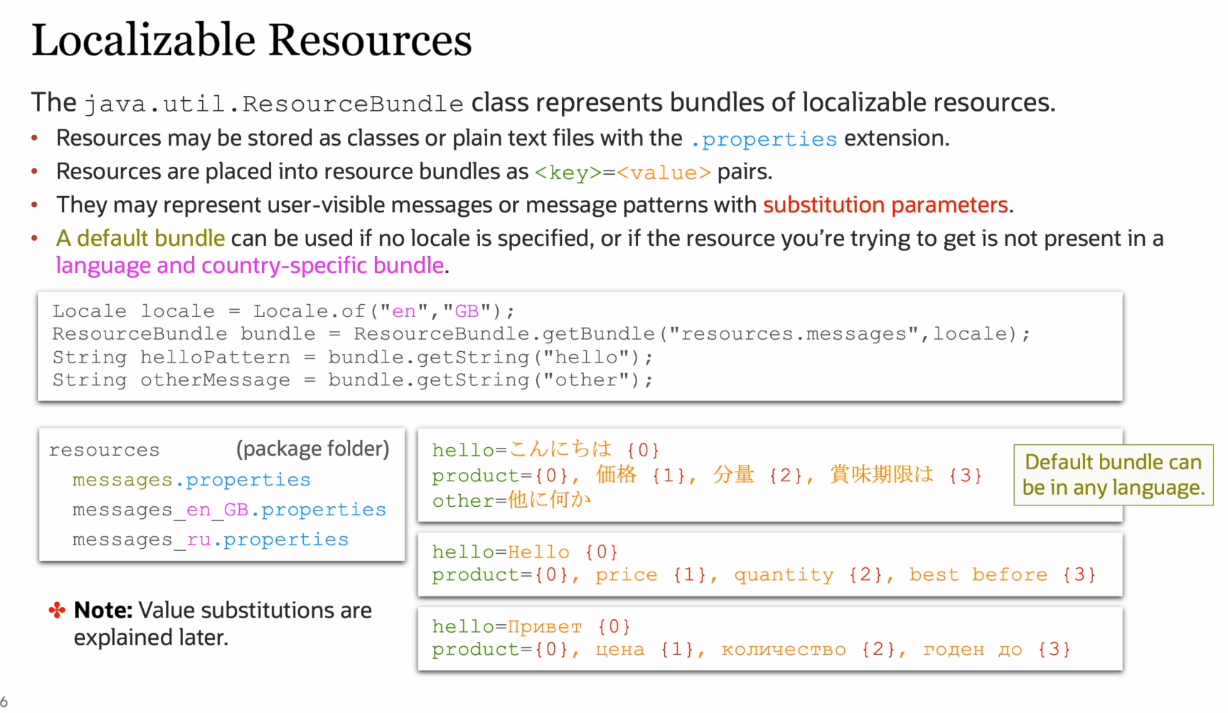The image size is (1228, 713).
Task: Click the 'other=他に何か' line
Action: click(x=511, y=500)
